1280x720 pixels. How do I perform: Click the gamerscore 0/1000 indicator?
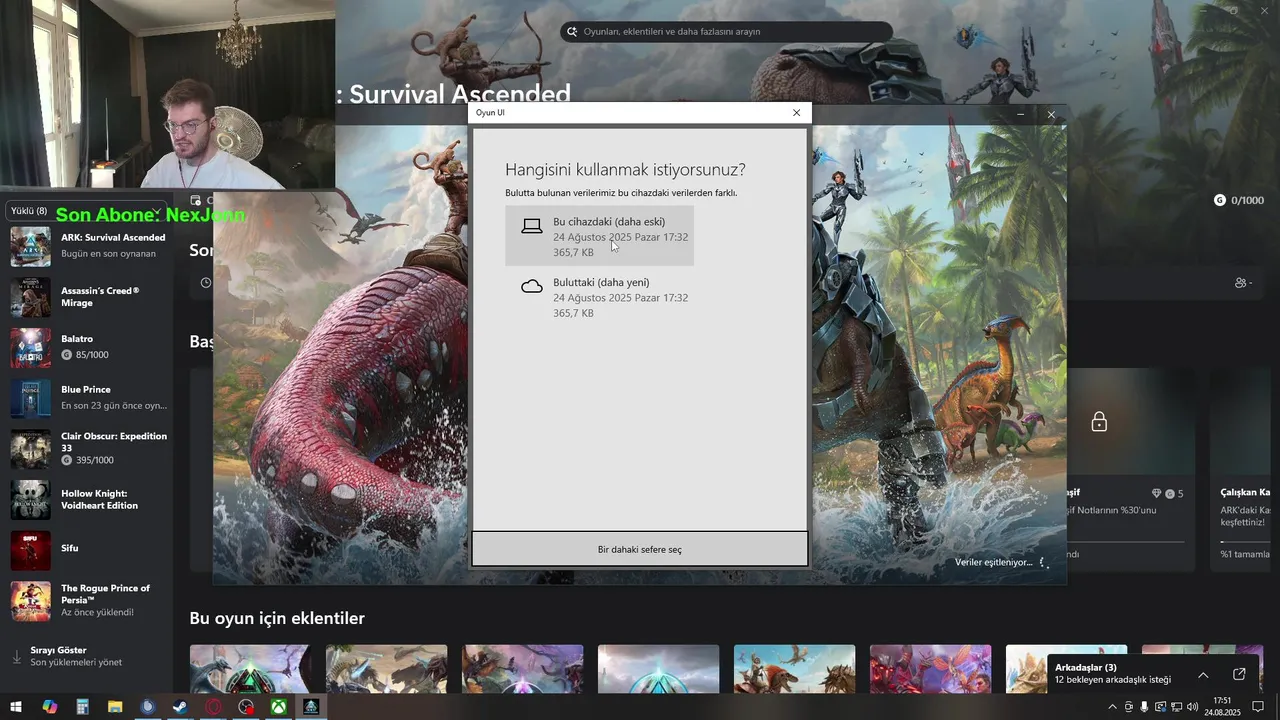[x=1238, y=200]
